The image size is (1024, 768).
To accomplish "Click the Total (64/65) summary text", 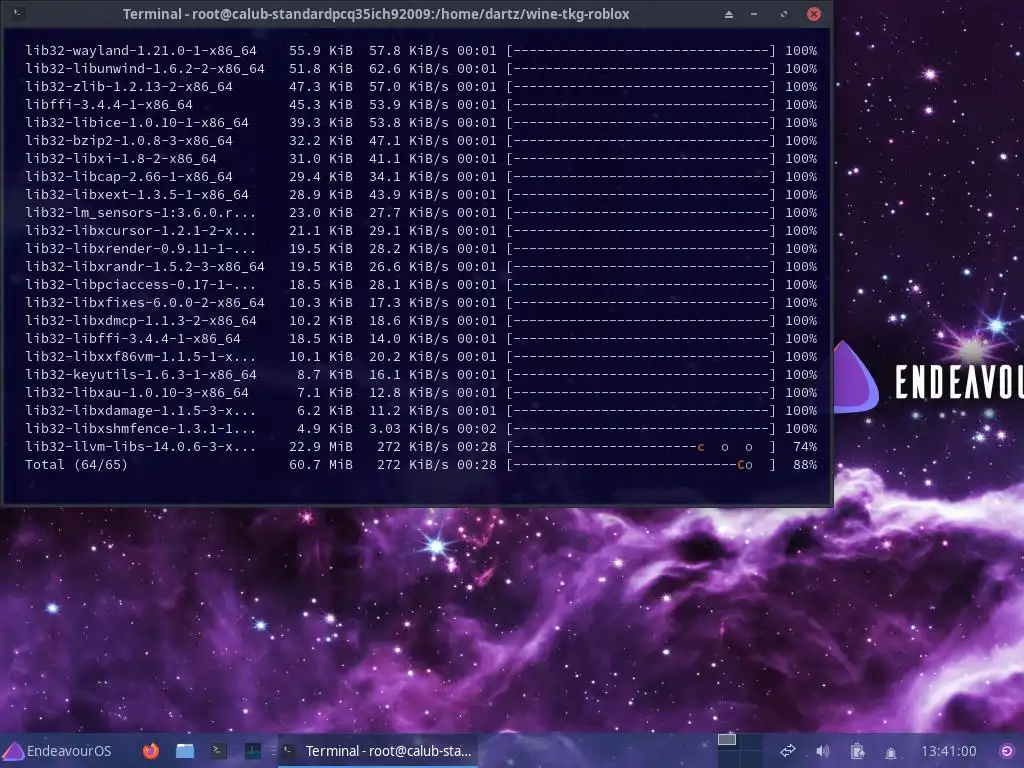I will tap(76, 465).
